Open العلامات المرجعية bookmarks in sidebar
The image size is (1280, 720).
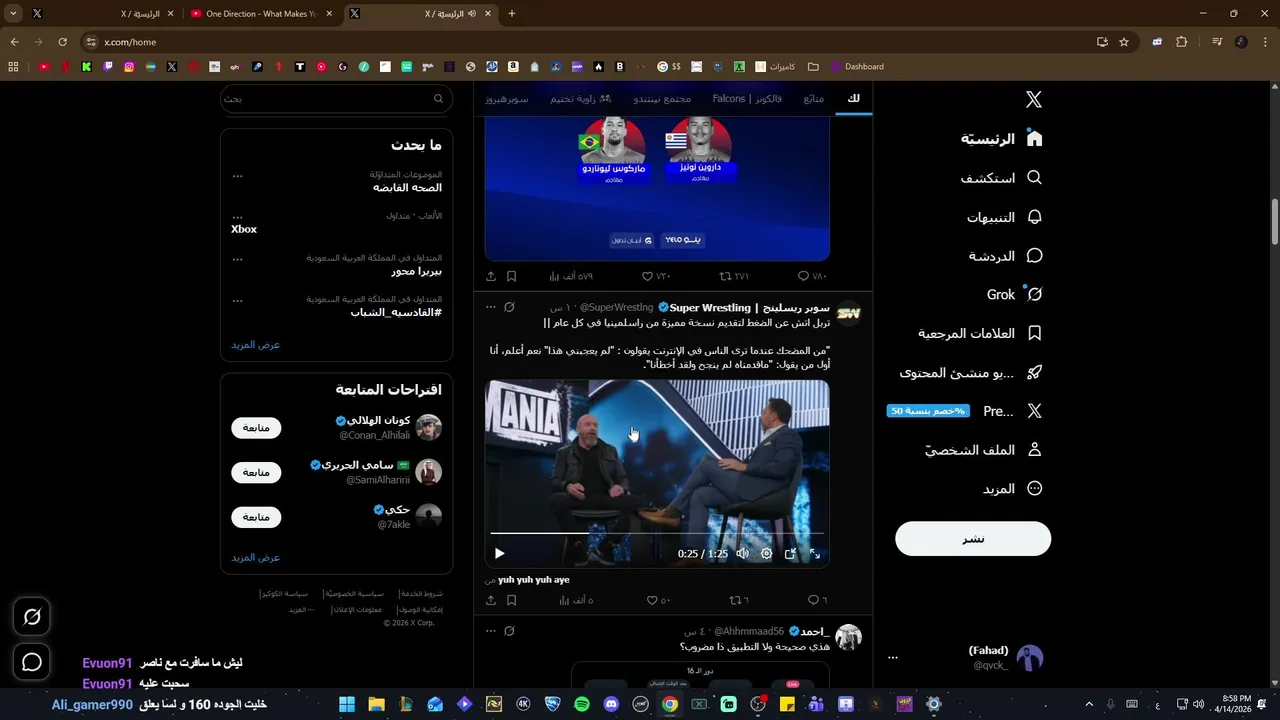(x=980, y=333)
